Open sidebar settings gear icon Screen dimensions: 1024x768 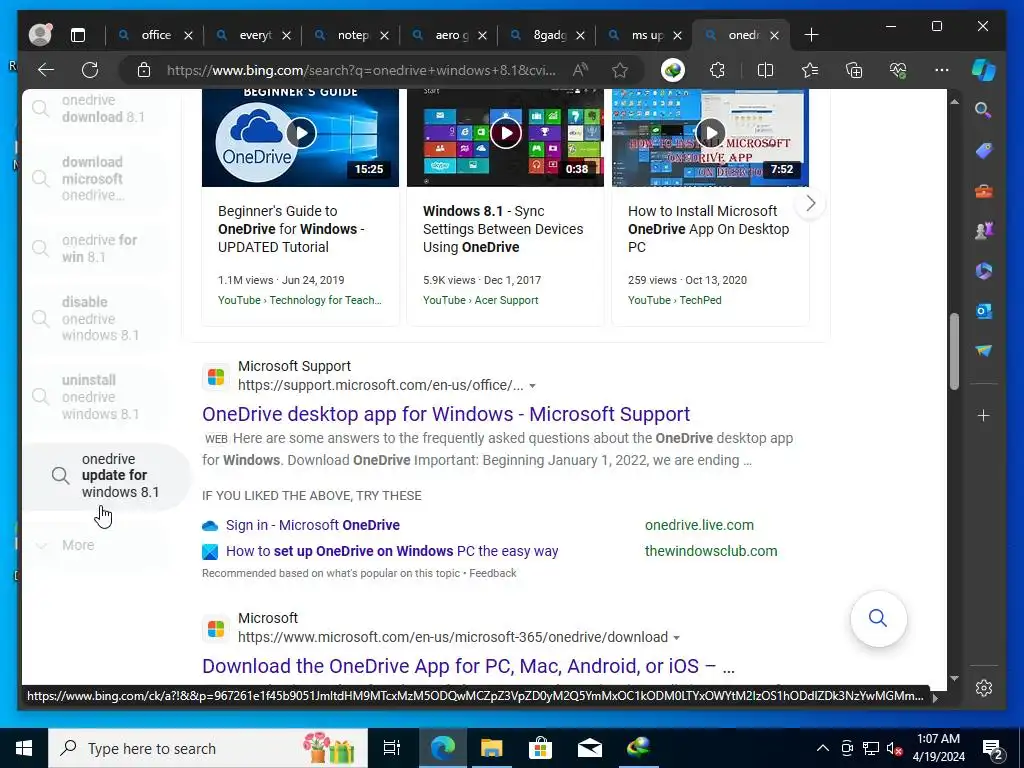(984, 688)
